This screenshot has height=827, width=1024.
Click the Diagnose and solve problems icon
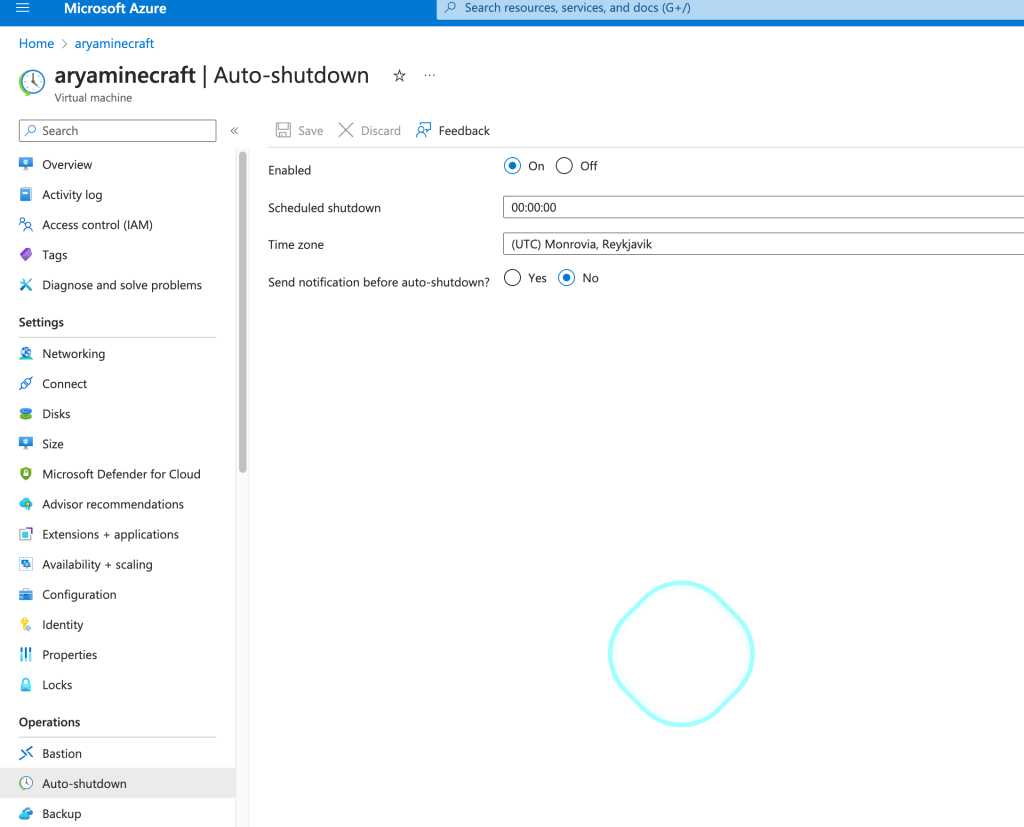26,284
